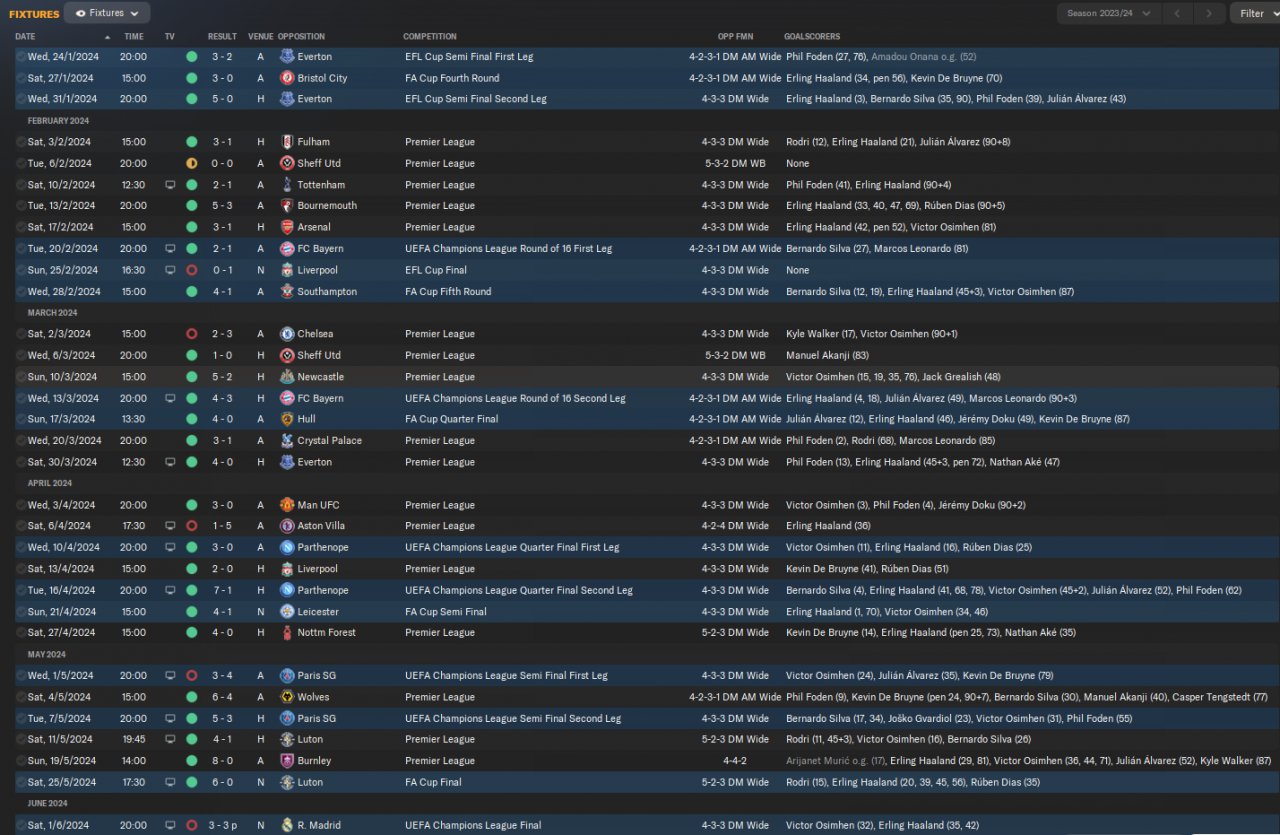Image resolution: width=1280 pixels, height=835 pixels.
Task: Click the FEBRUARY 2024 month heading
Action: click(58, 121)
